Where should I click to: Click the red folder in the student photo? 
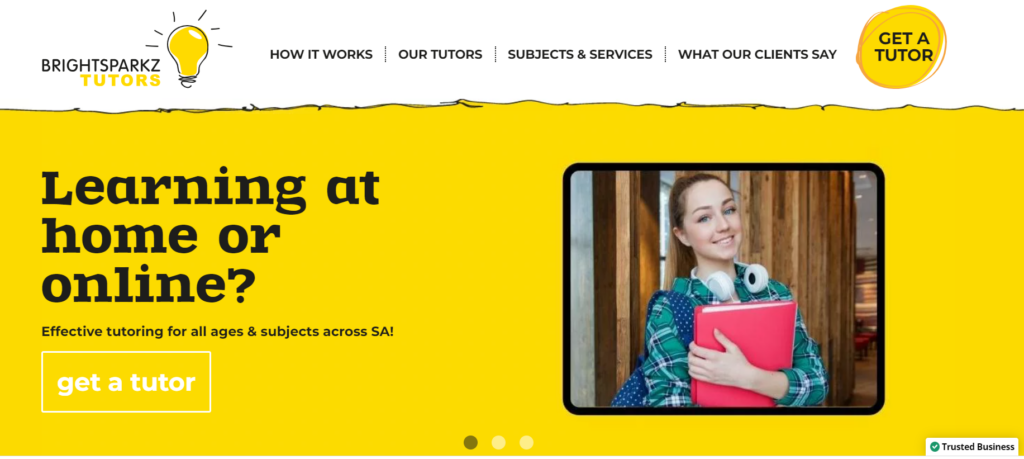coord(743,353)
